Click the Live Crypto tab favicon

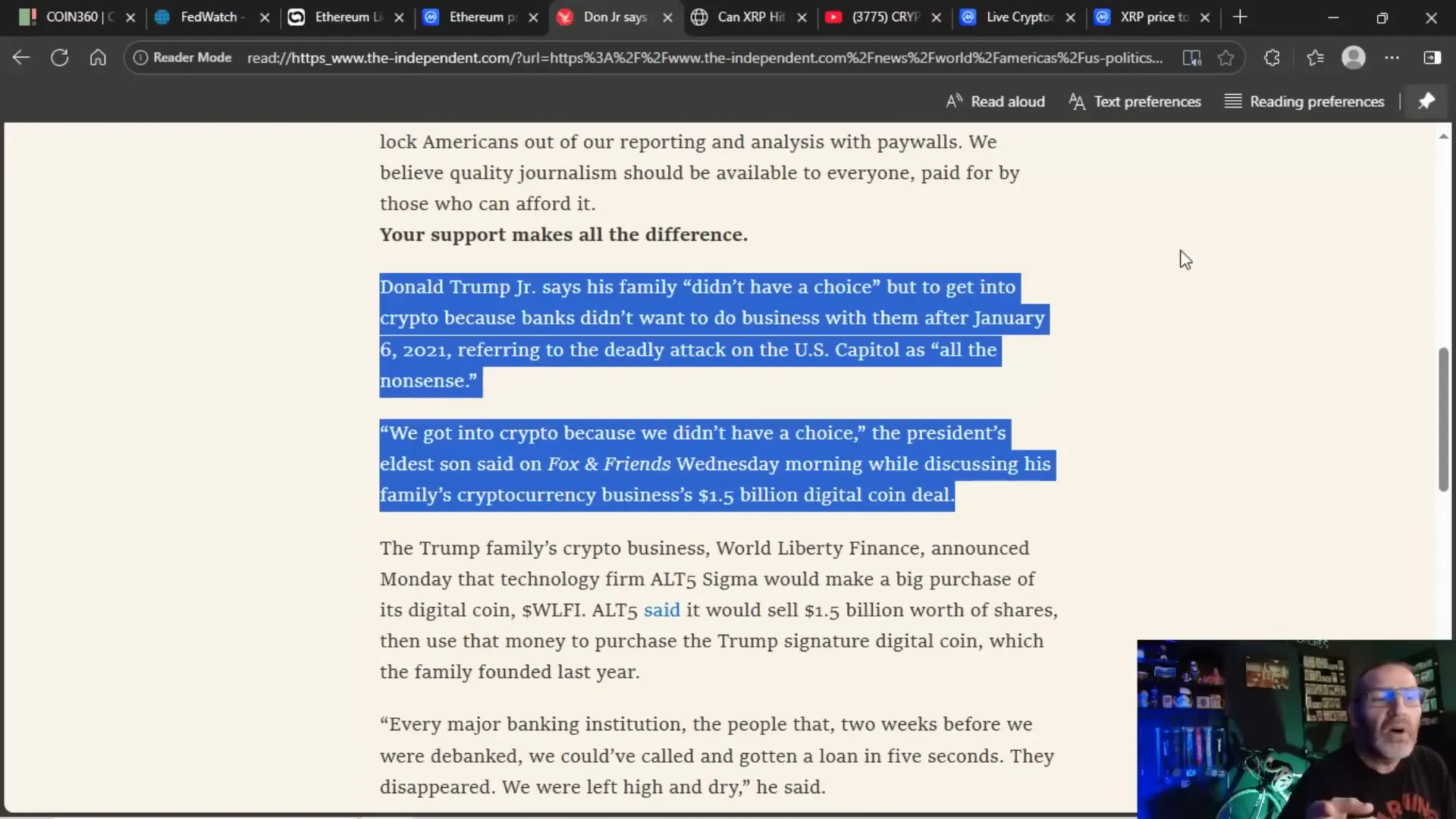(968, 17)
